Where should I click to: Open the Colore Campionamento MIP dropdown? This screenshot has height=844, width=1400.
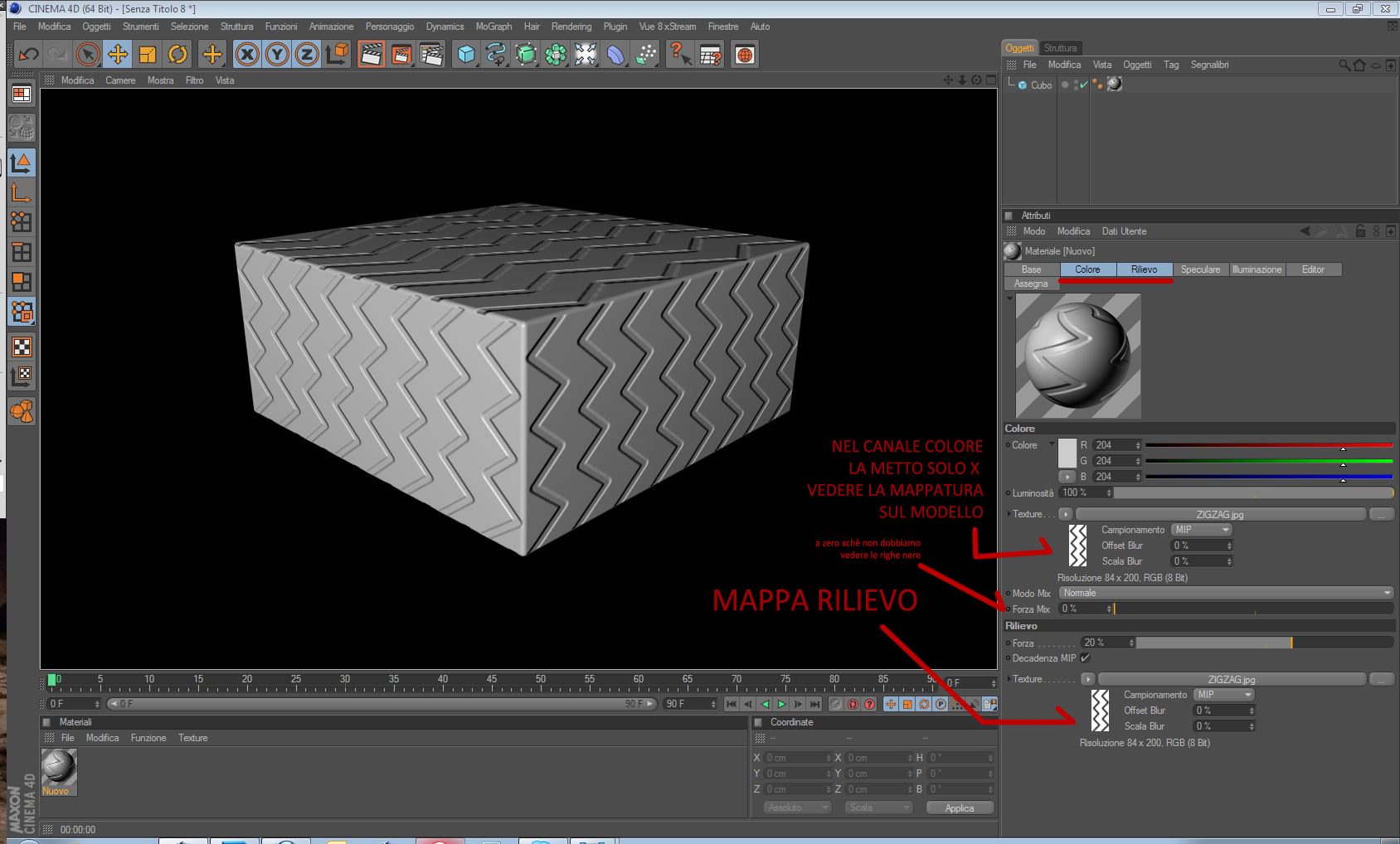1202,530
